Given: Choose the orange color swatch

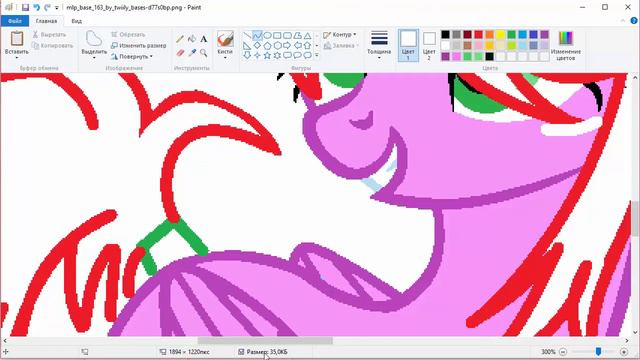Looking at the screenshot, I should (489, 35).
